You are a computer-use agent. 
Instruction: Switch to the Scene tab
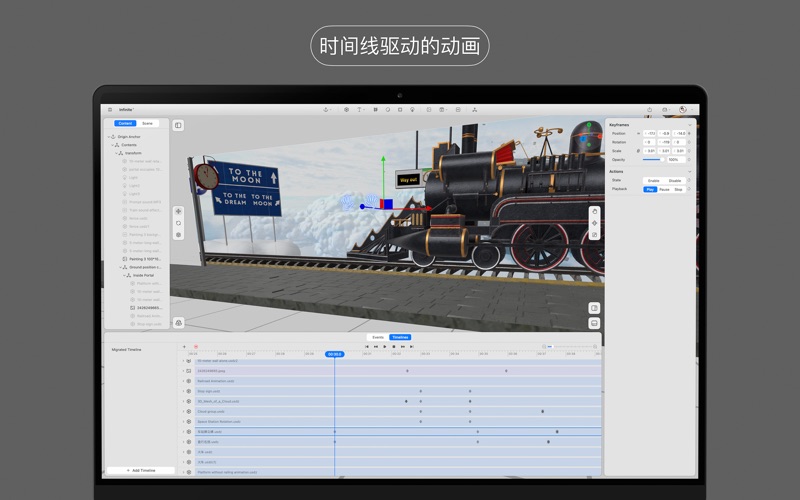pos(148,123)
